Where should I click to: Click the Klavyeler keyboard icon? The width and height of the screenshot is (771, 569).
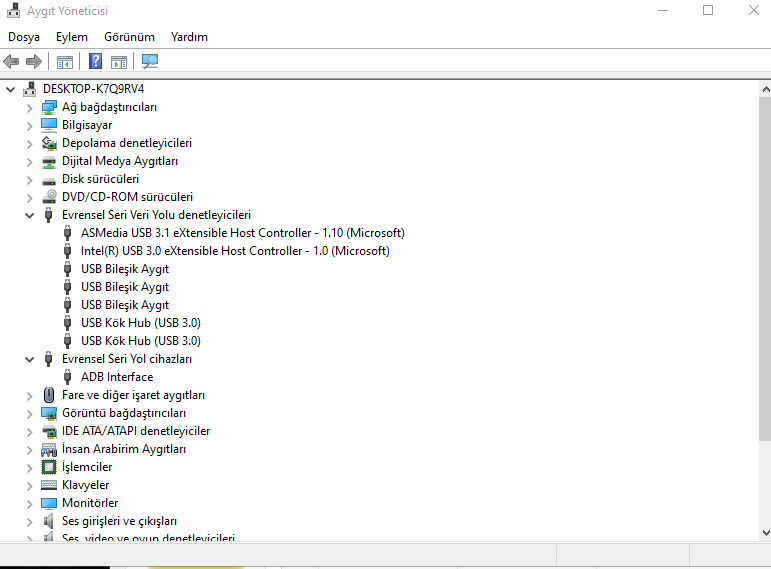49,485
